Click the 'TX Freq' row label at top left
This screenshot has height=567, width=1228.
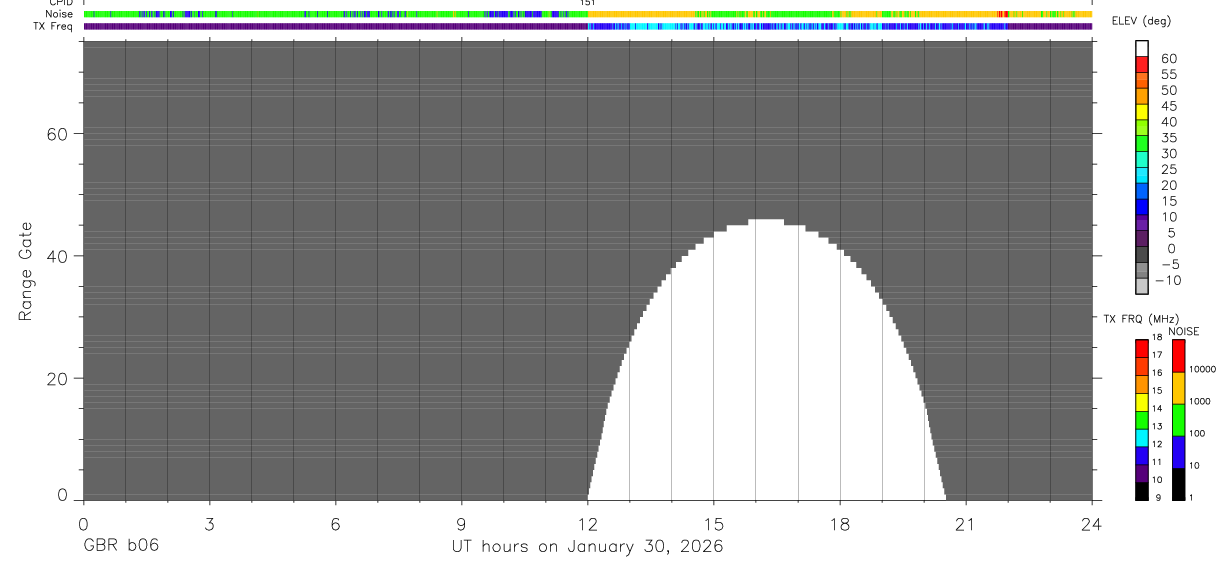[x=53, y=26]
